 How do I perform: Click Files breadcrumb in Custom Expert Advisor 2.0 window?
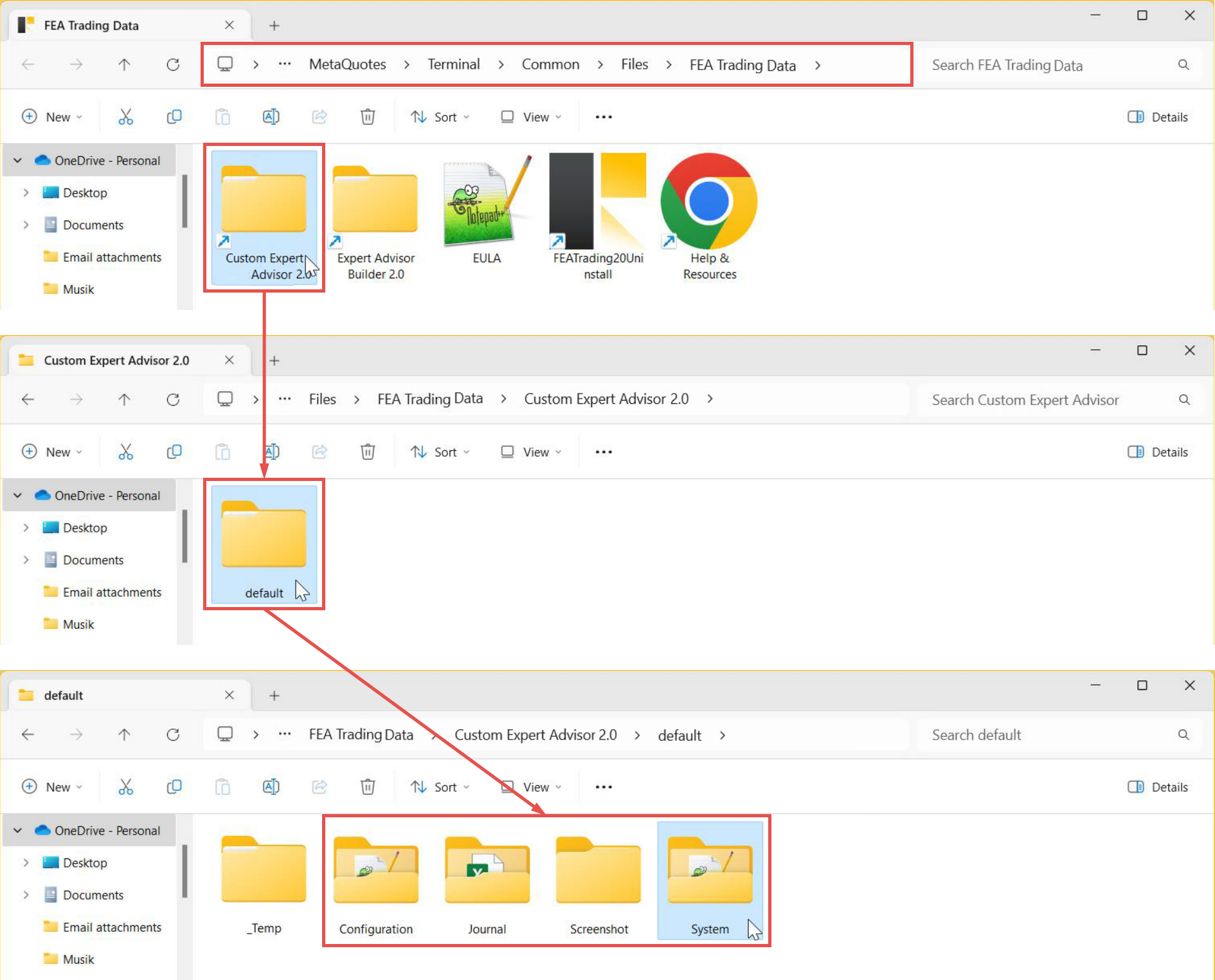[x=323, y=399]
